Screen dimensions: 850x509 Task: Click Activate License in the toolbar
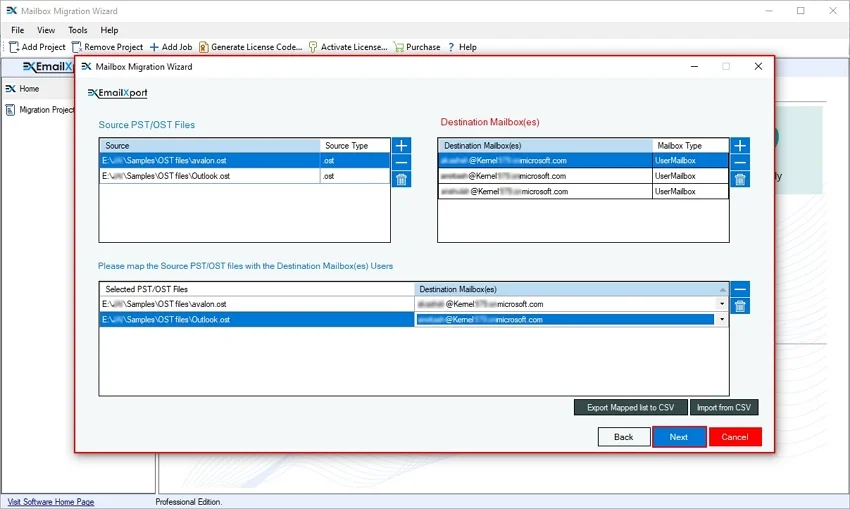(348, 47)
